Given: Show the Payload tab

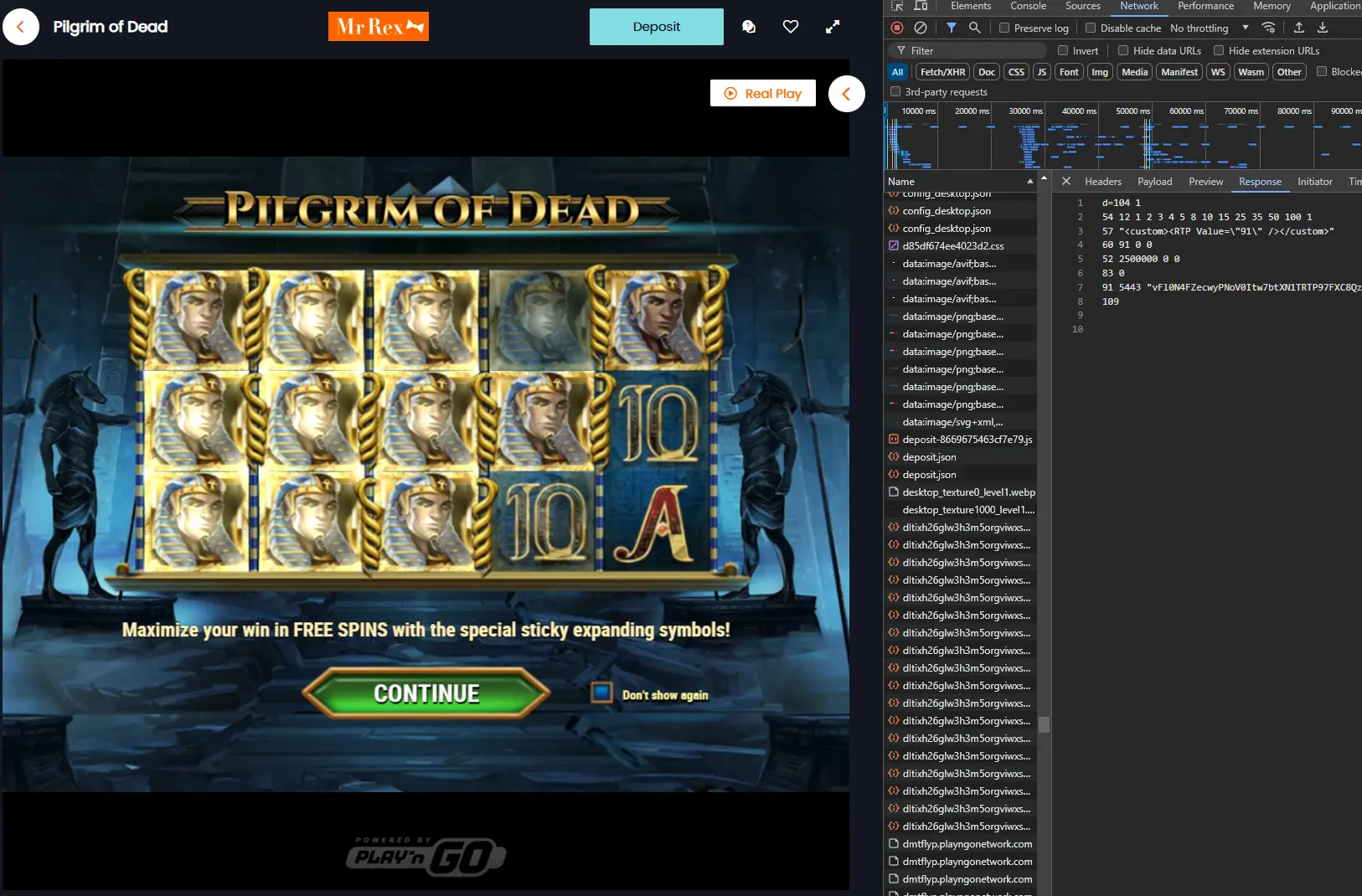Looking at the screenshot, I should tap(1155, 182).
